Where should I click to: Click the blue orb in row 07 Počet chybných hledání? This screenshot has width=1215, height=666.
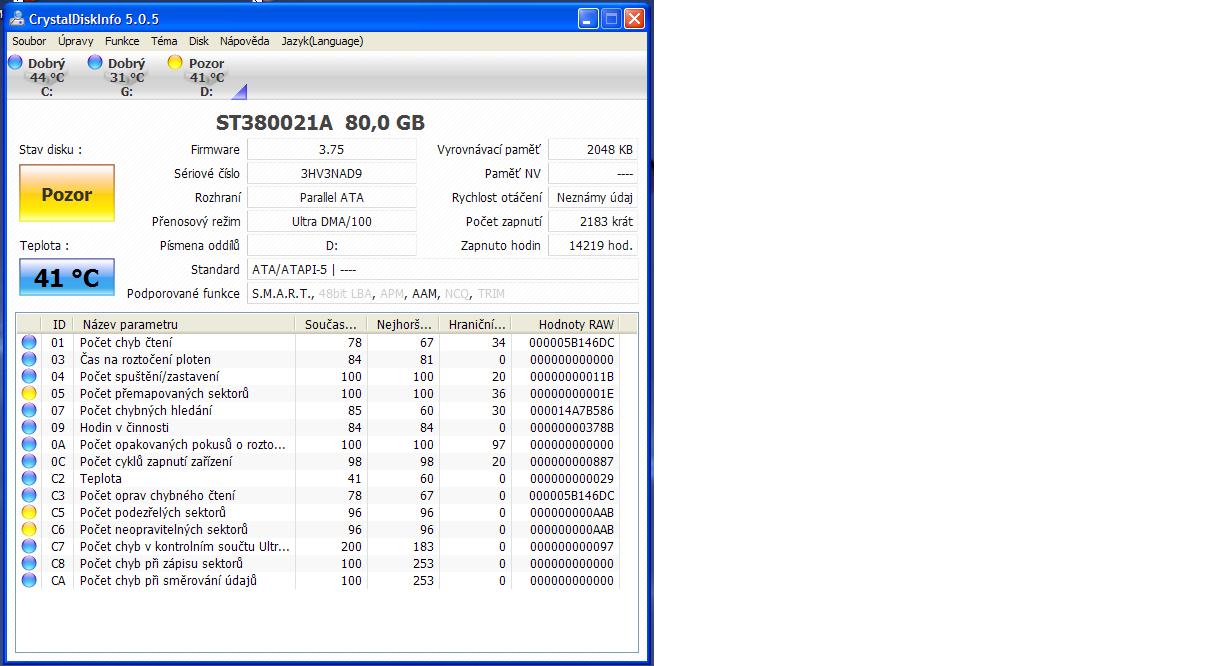click(x=29, y=410)
